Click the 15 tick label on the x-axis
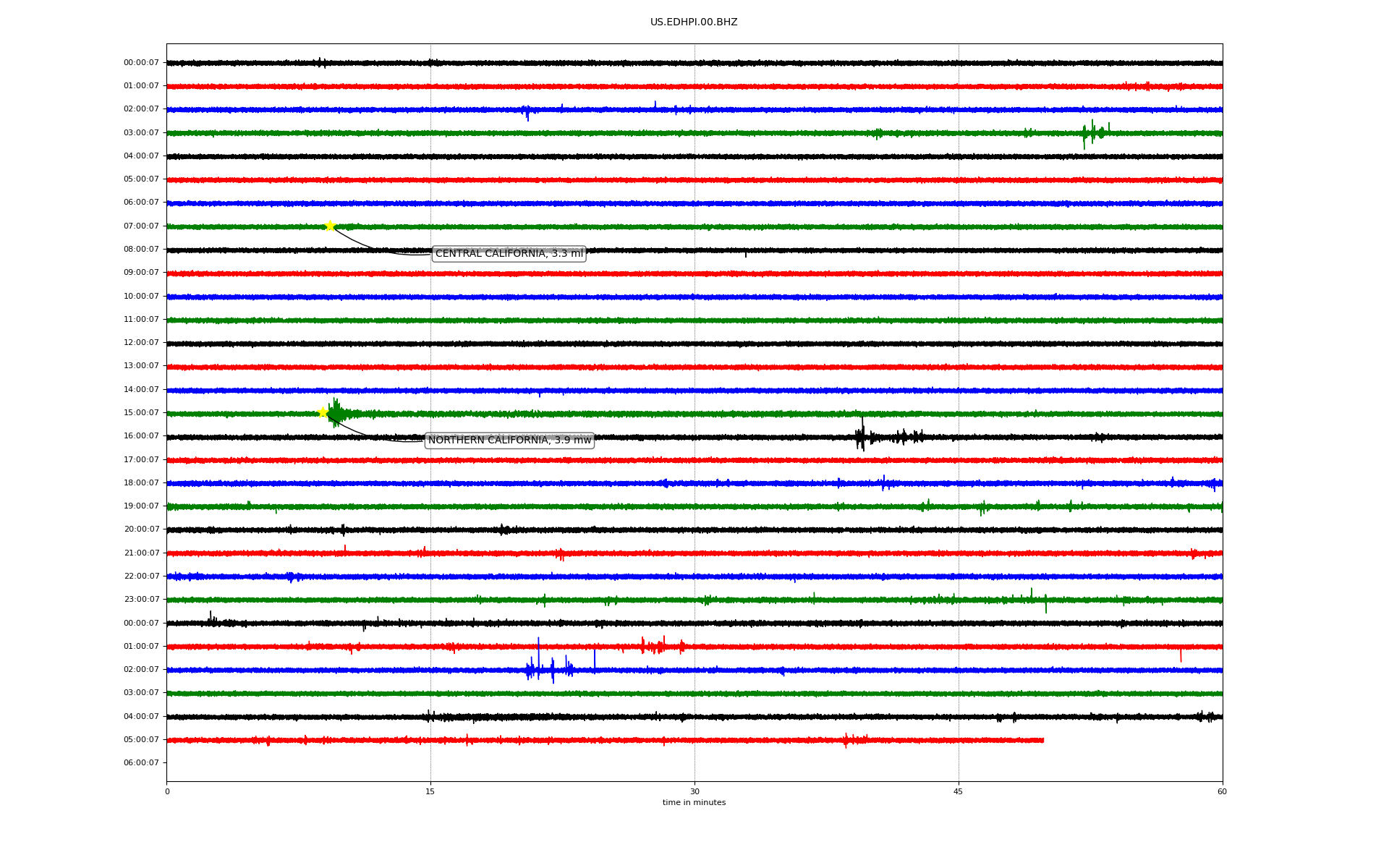The width and height of the screenshot is (1389, 868). coord(430,791)
